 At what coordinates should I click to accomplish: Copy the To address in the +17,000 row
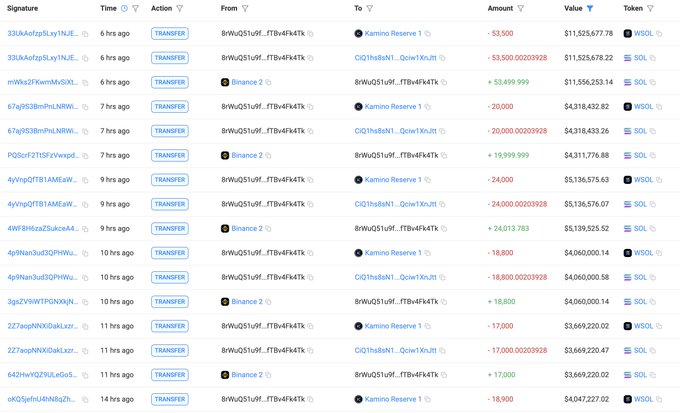coord(444,375)
